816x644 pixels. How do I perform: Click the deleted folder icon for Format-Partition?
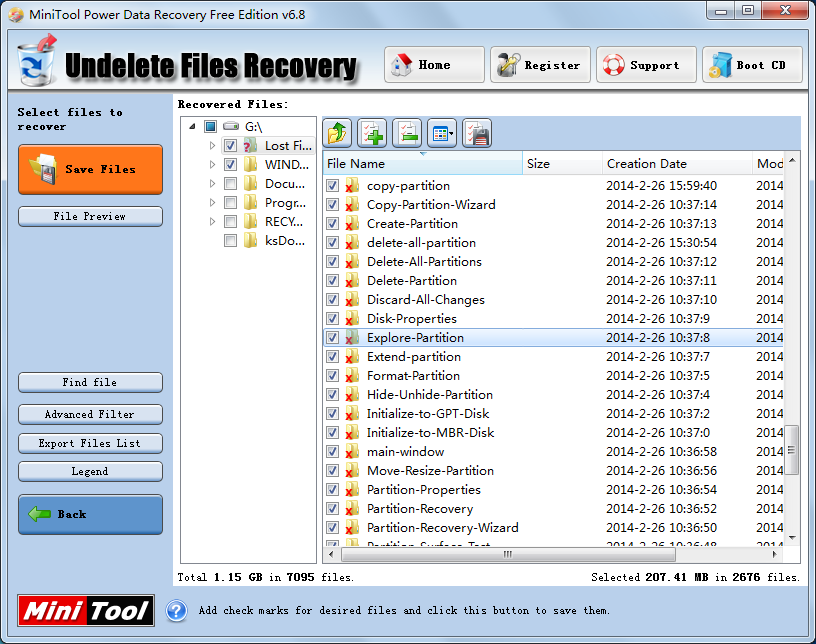tap(352, 376)
